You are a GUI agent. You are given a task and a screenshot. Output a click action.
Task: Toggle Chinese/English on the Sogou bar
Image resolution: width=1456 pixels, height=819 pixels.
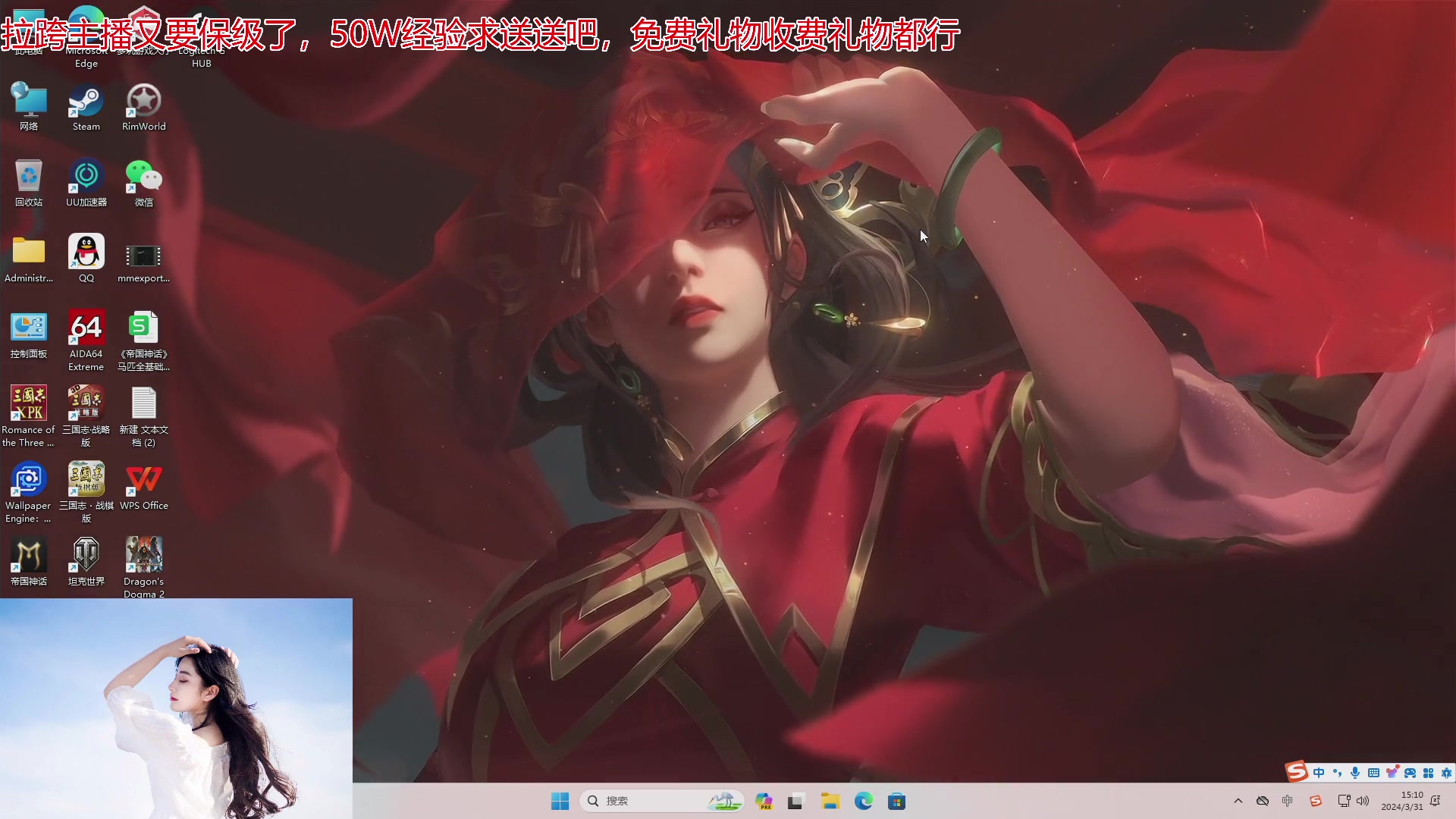[x=1319, y=773]
